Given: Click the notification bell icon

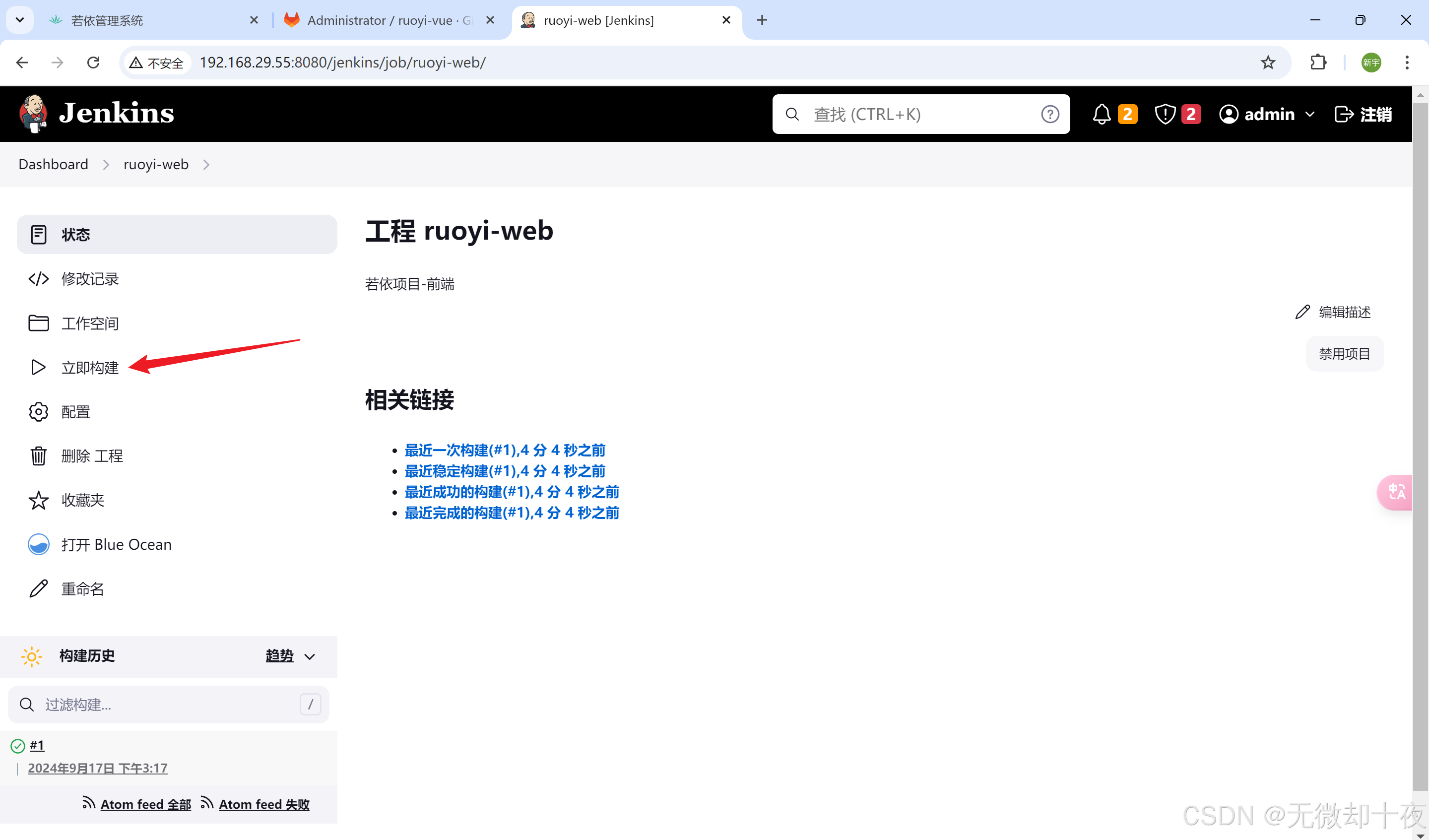Looking at the screenshot, I should click(x=1101, y=114).
